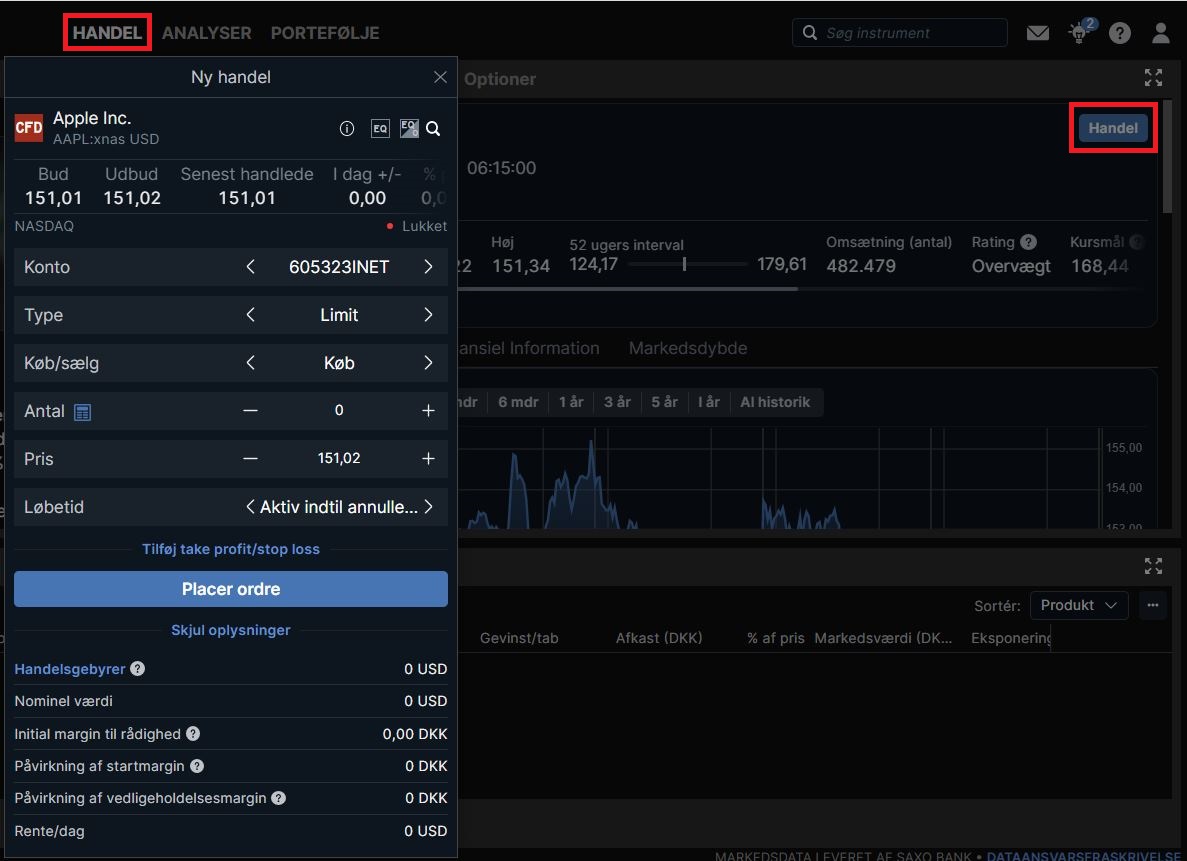Select the Al historik chart period
Screen dimensions: 1187x861
click(775, 402)
